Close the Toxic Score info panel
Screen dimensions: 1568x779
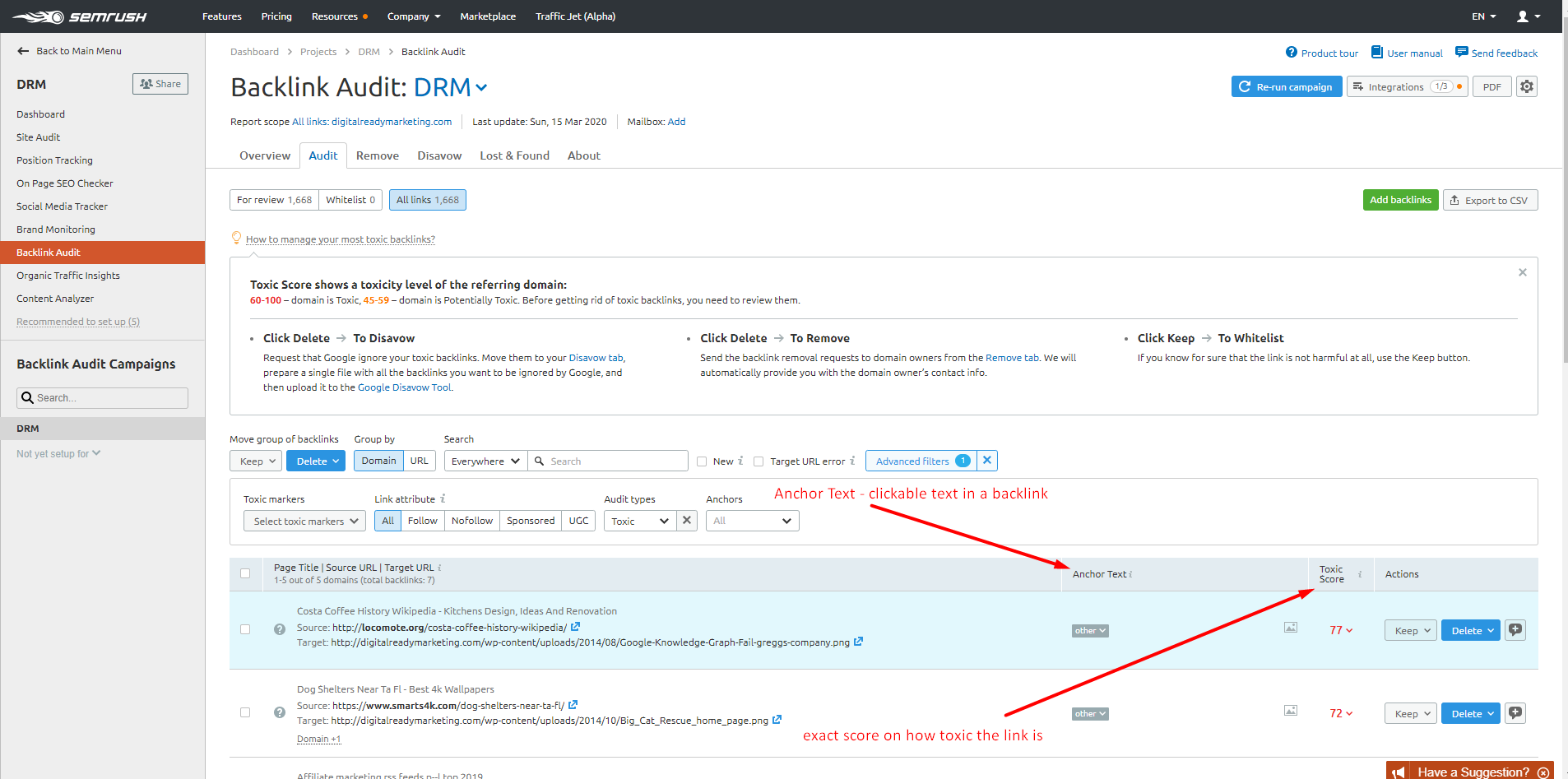pyautogui.click(x=1522, y=272)
